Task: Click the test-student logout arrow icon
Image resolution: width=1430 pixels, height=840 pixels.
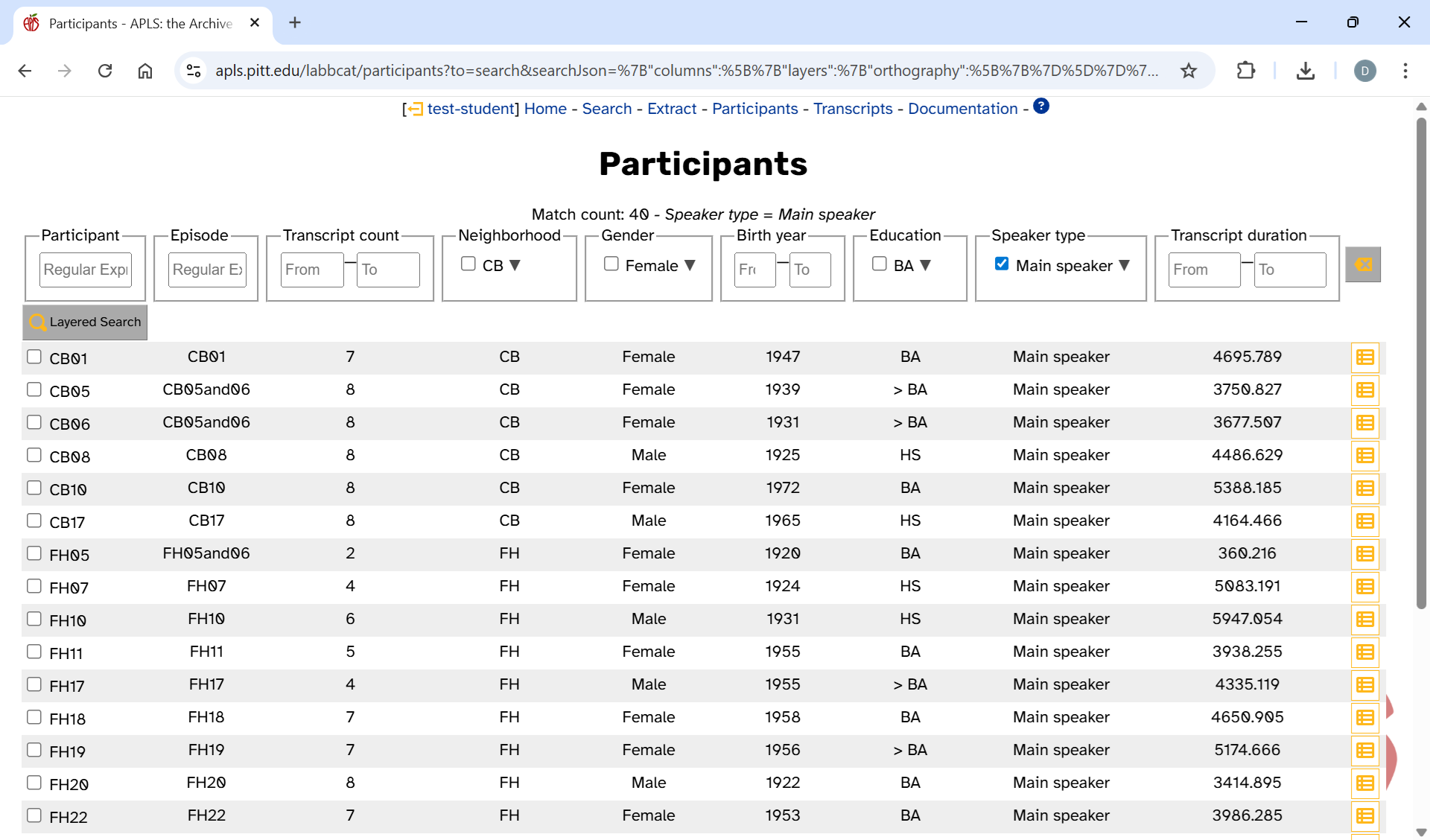Action: point(415,109)
